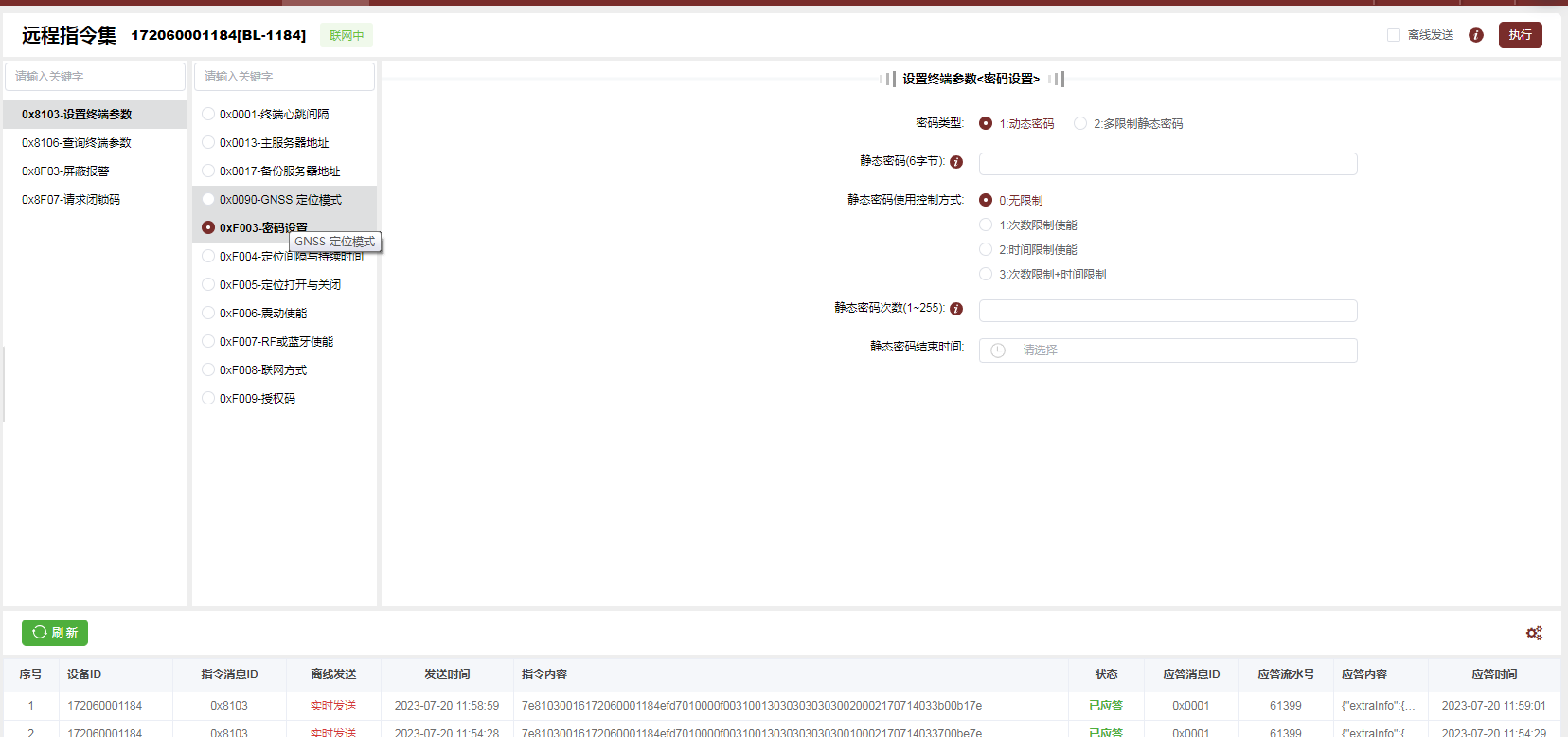Click the command list keyword search box
Image resolution: width=1568 pixels, height=737 pixels.
(95, 77)
